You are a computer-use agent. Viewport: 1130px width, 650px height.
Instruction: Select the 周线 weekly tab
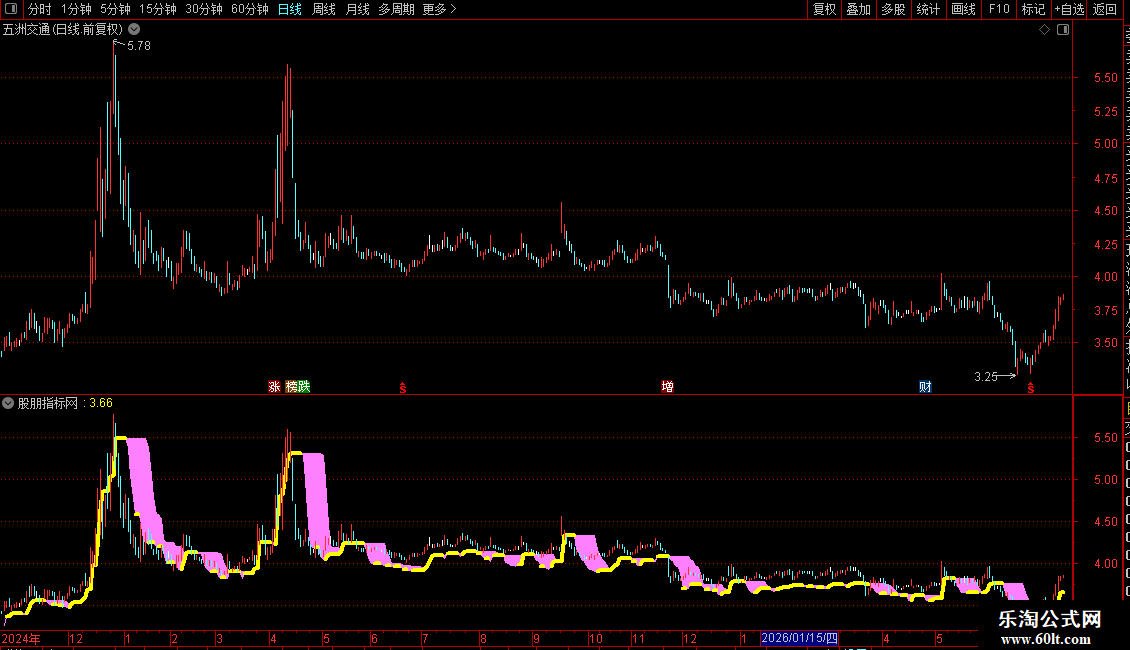click(x=324, y=9)
